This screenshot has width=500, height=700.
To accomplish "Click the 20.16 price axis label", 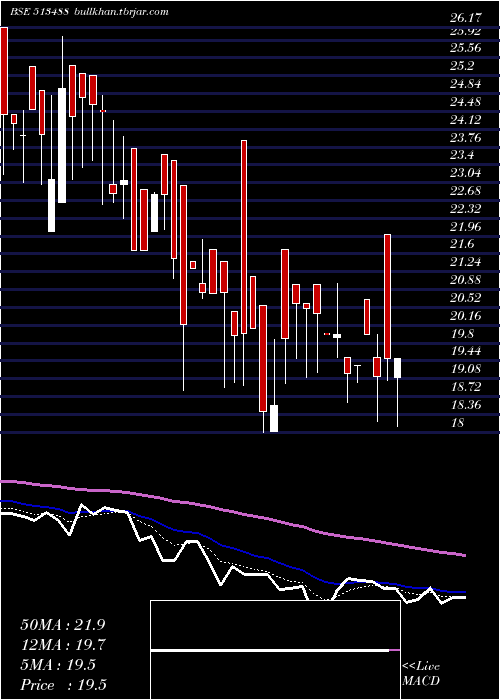I will point(466,316).
